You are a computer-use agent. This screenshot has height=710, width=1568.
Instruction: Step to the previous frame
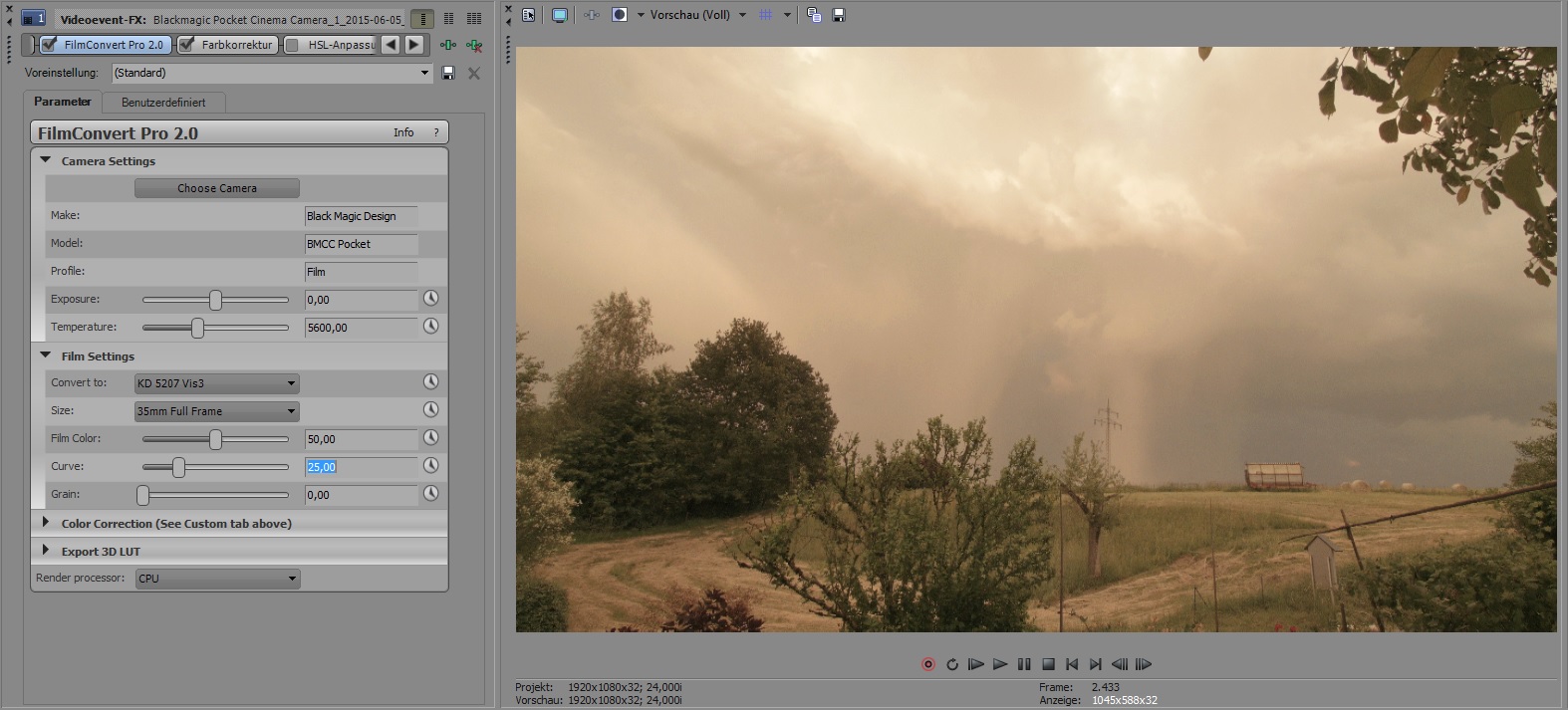coord(1120,664)
